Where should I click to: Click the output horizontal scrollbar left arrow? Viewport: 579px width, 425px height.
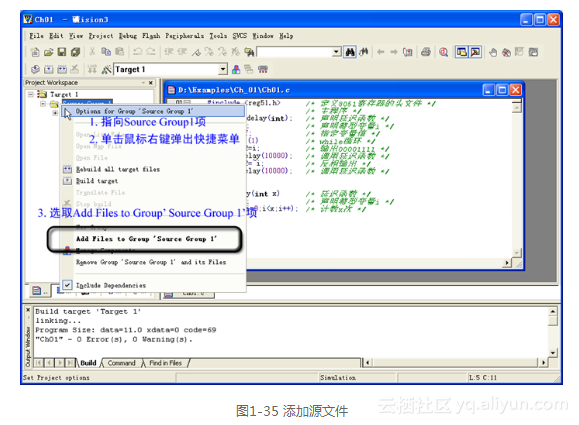pyautogui.click(x=367, y=363)
